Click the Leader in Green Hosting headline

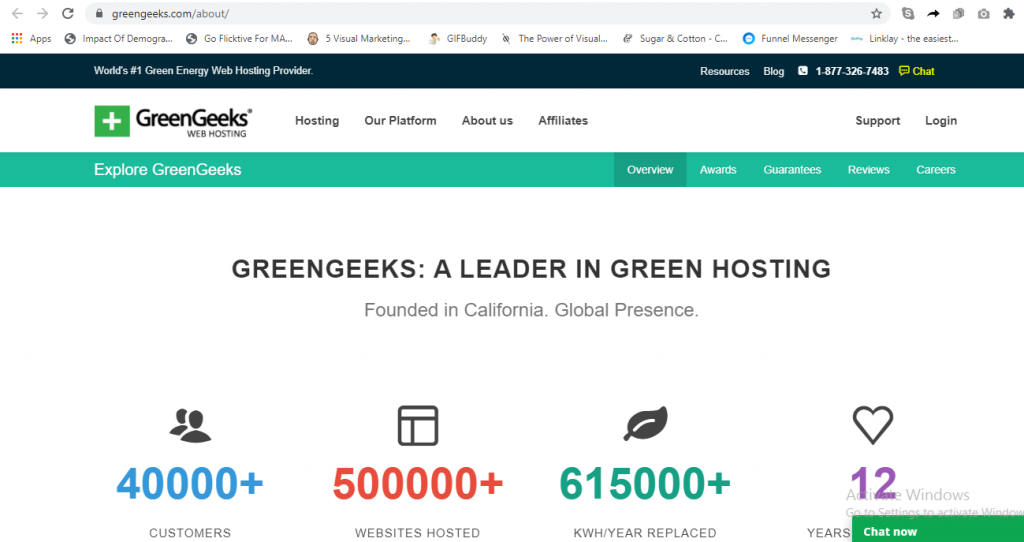(x=532, y=269)
